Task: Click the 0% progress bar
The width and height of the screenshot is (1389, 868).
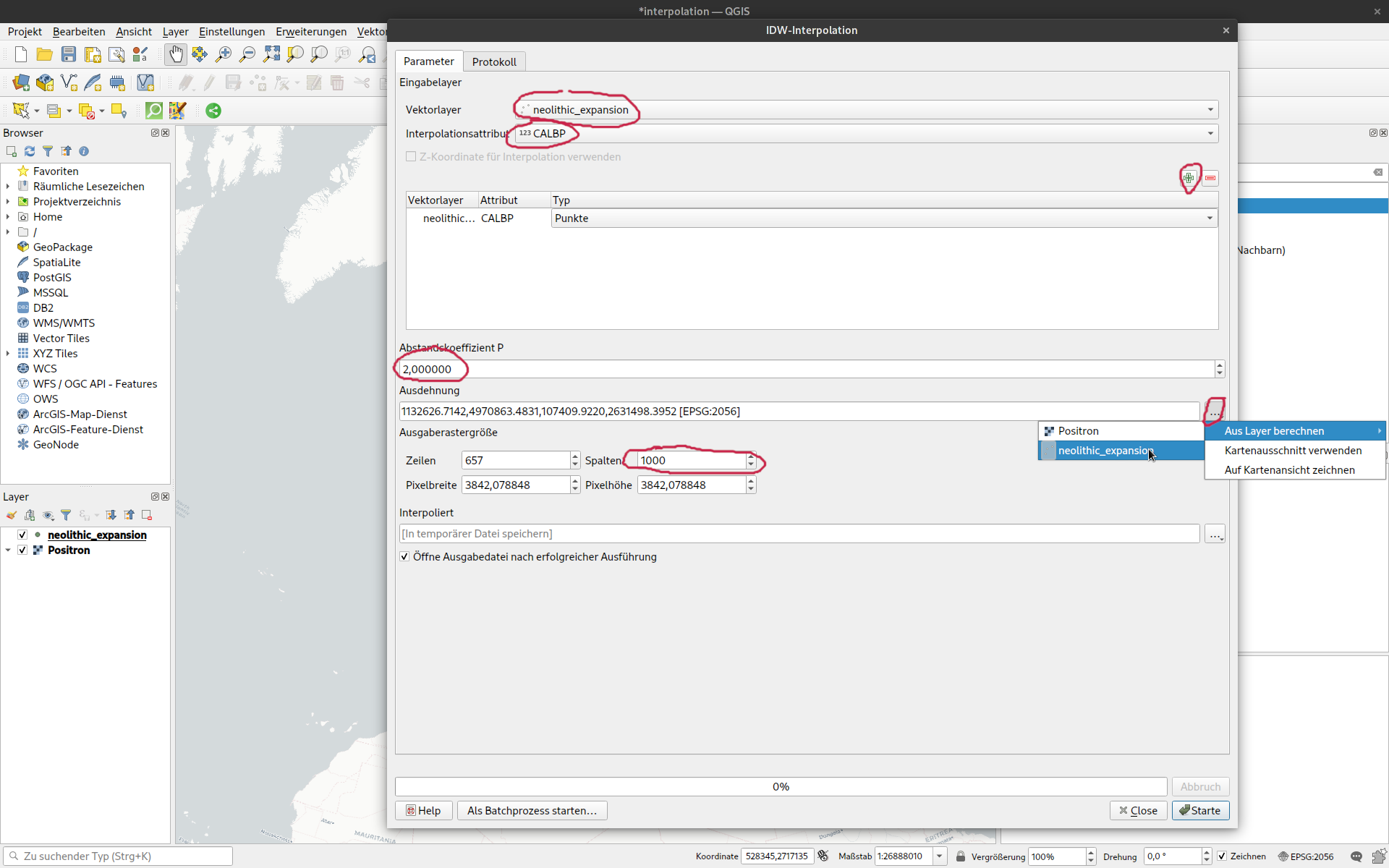Action: [x=781, y=786]
